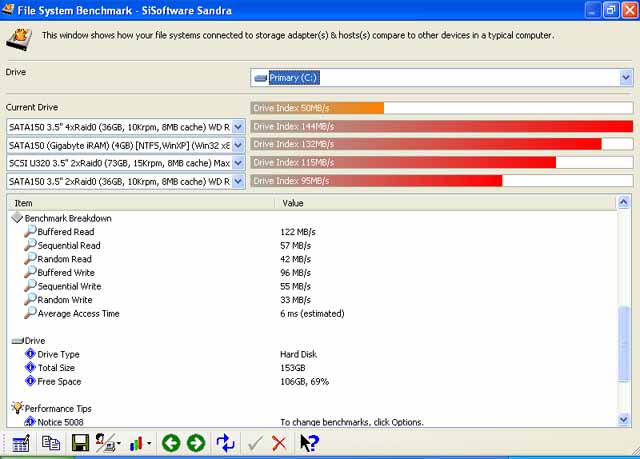Viewport: 640px width, 459px height.
Task: Click the Drive Index 144MB/s bar
Action: [442, 126]
